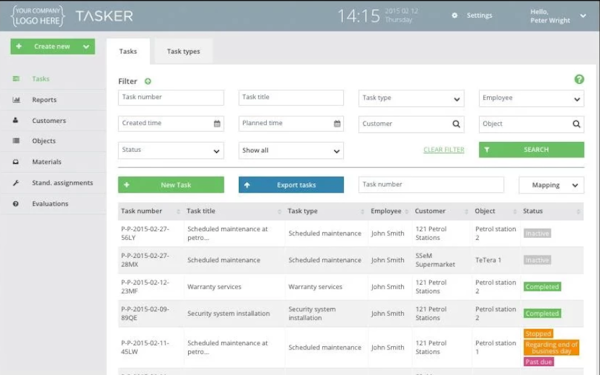The image size is (600, 375).
Task: Focus the Task title filter field
Action: (291, 98)
